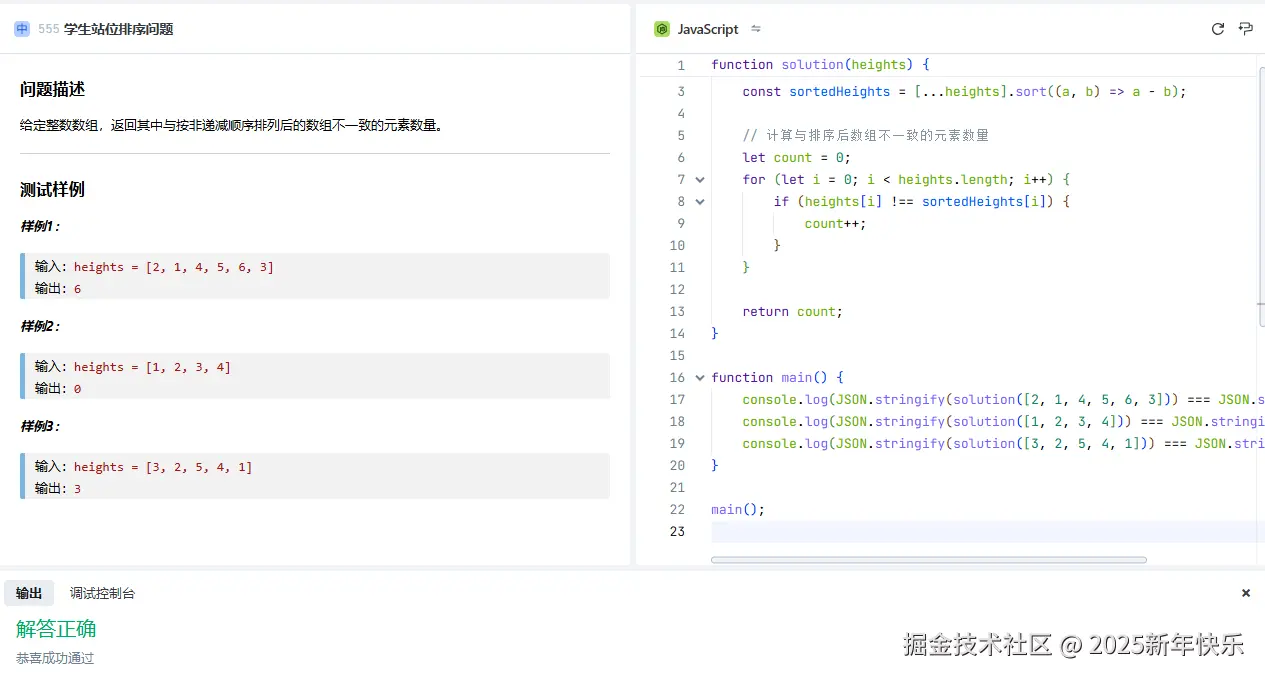Image resolution: width=1265 pixels, height=679 pixels.
Task: Open the 调试控制台 tab
Action: point(102,593)
